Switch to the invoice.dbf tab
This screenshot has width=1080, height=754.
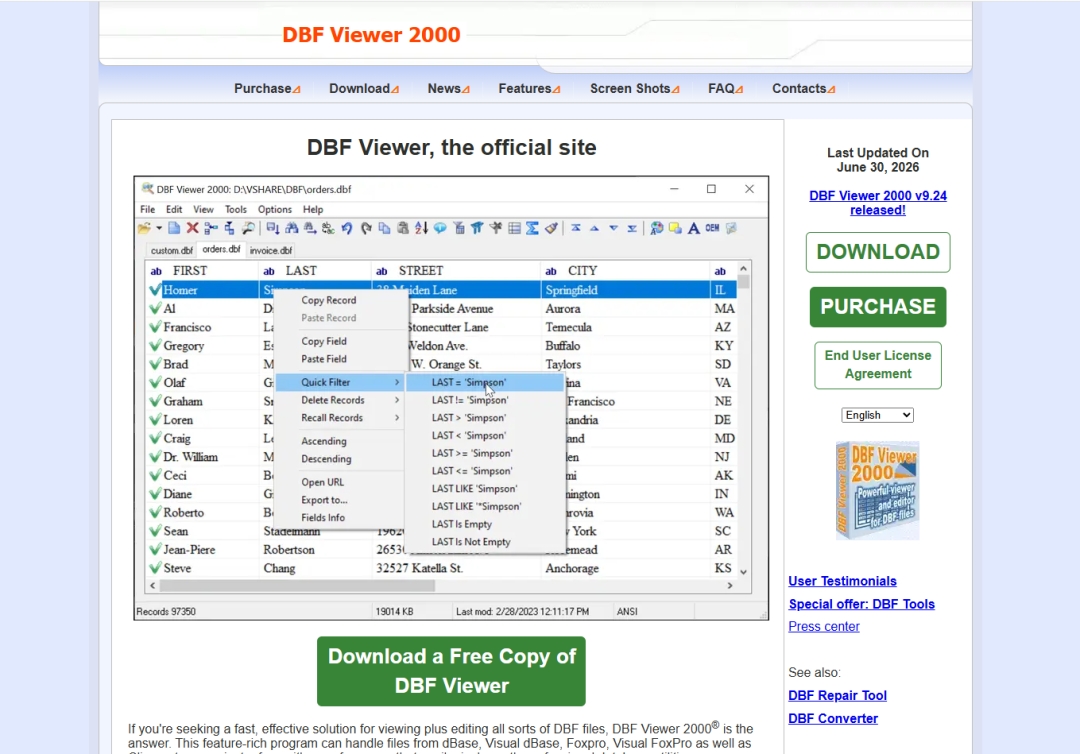[271, 251]
